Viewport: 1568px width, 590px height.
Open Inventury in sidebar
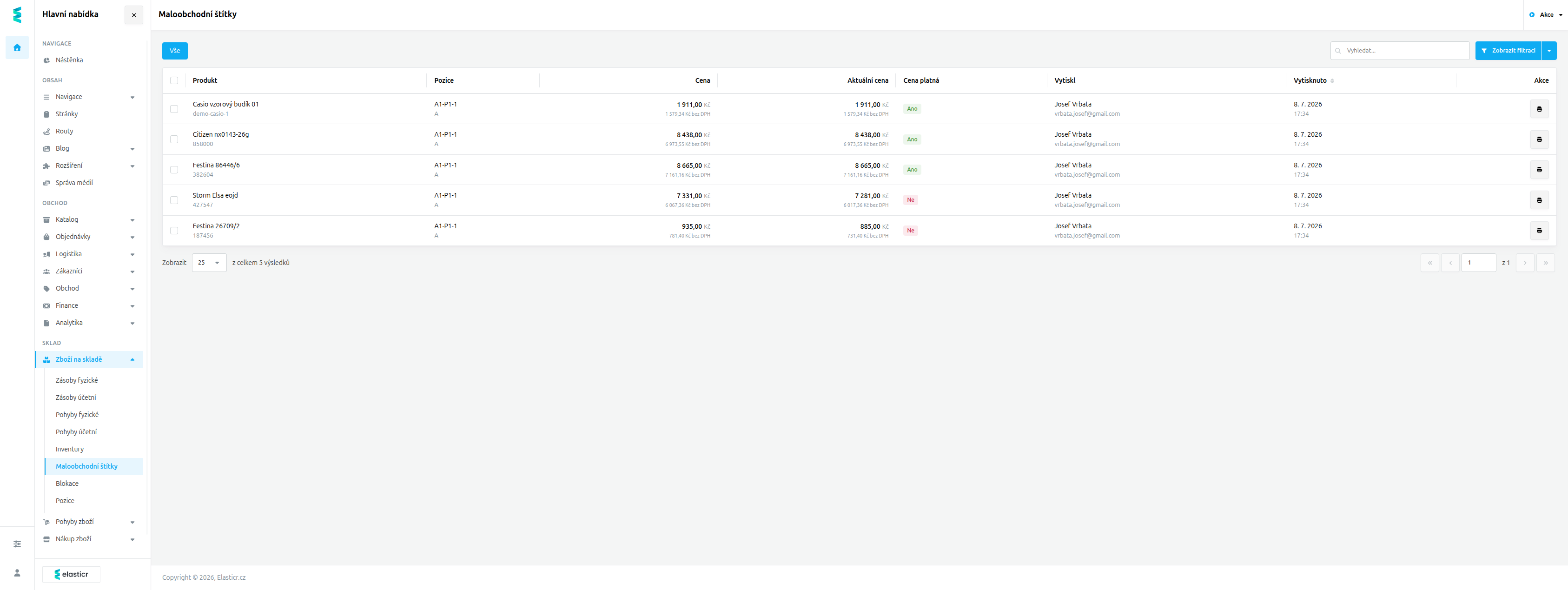tap(70, 449)
